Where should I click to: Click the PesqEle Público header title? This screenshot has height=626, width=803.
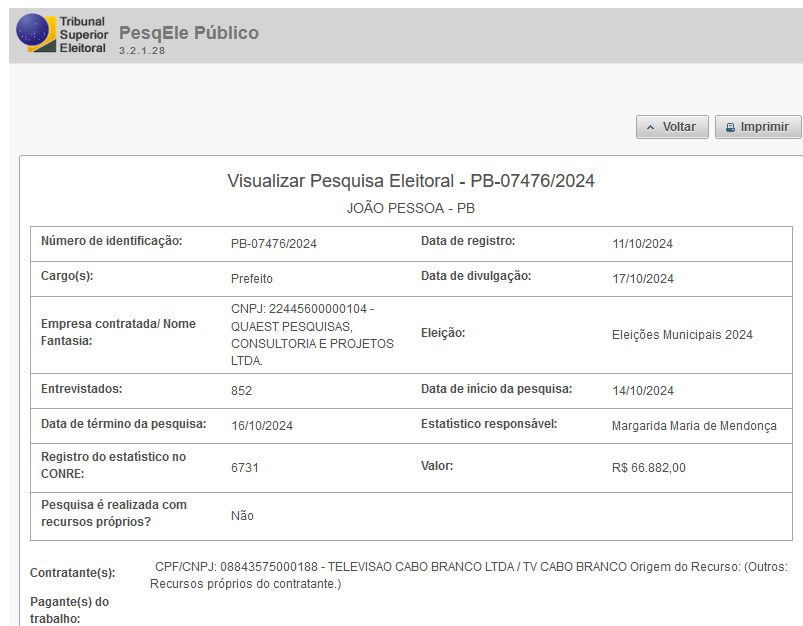click(189, 33)
